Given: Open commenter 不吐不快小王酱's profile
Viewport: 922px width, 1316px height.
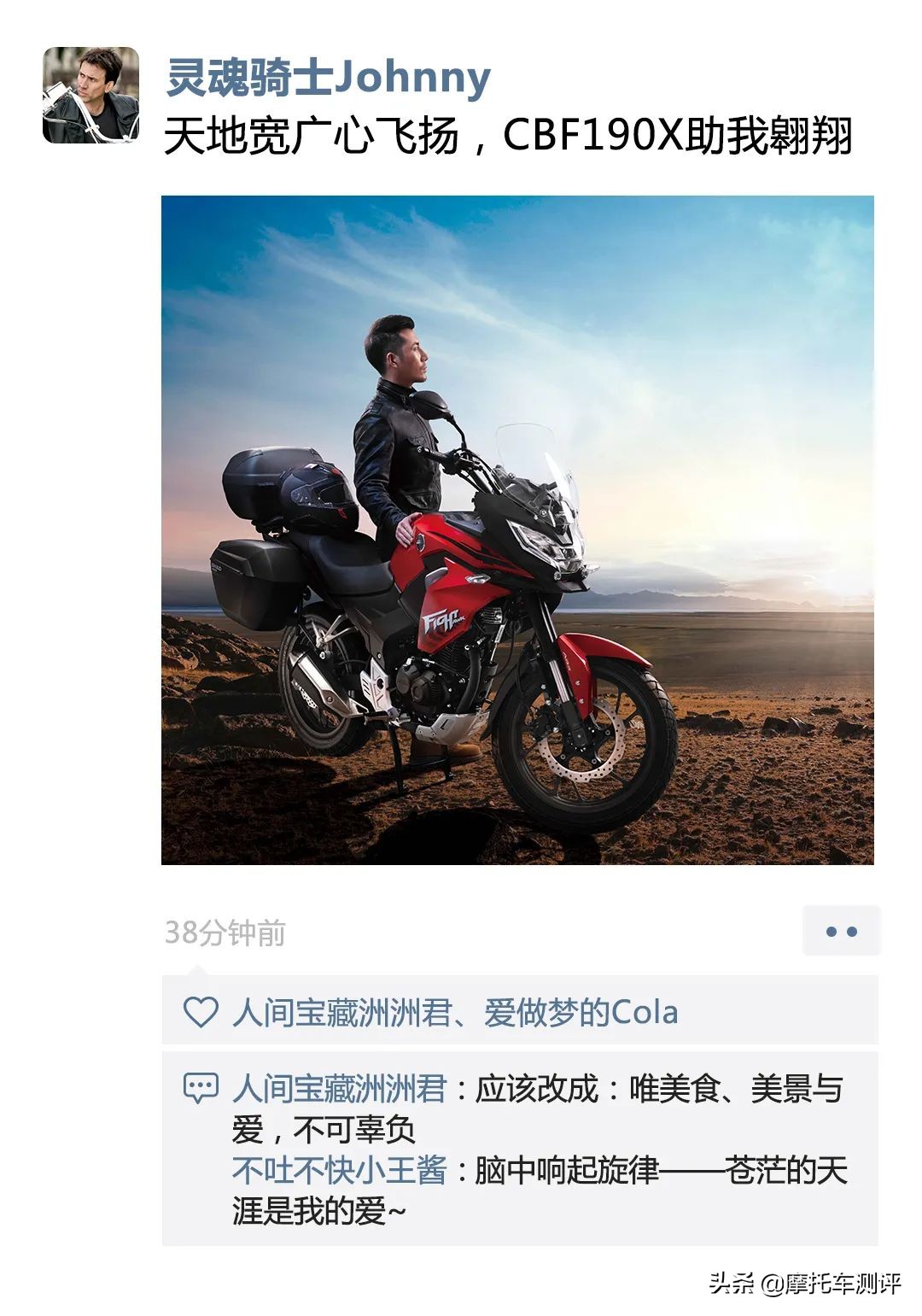Looking at the screenshot, I should 339,1170.
